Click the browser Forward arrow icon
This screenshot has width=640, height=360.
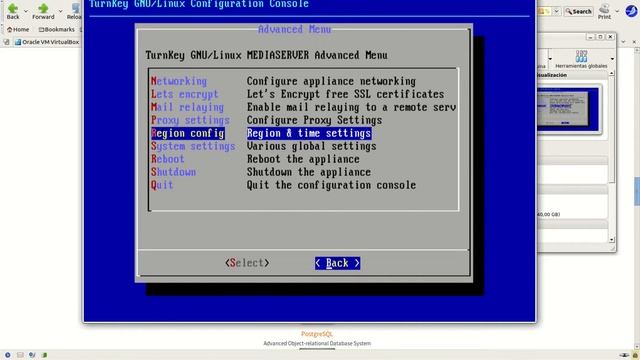click(43, 8)
